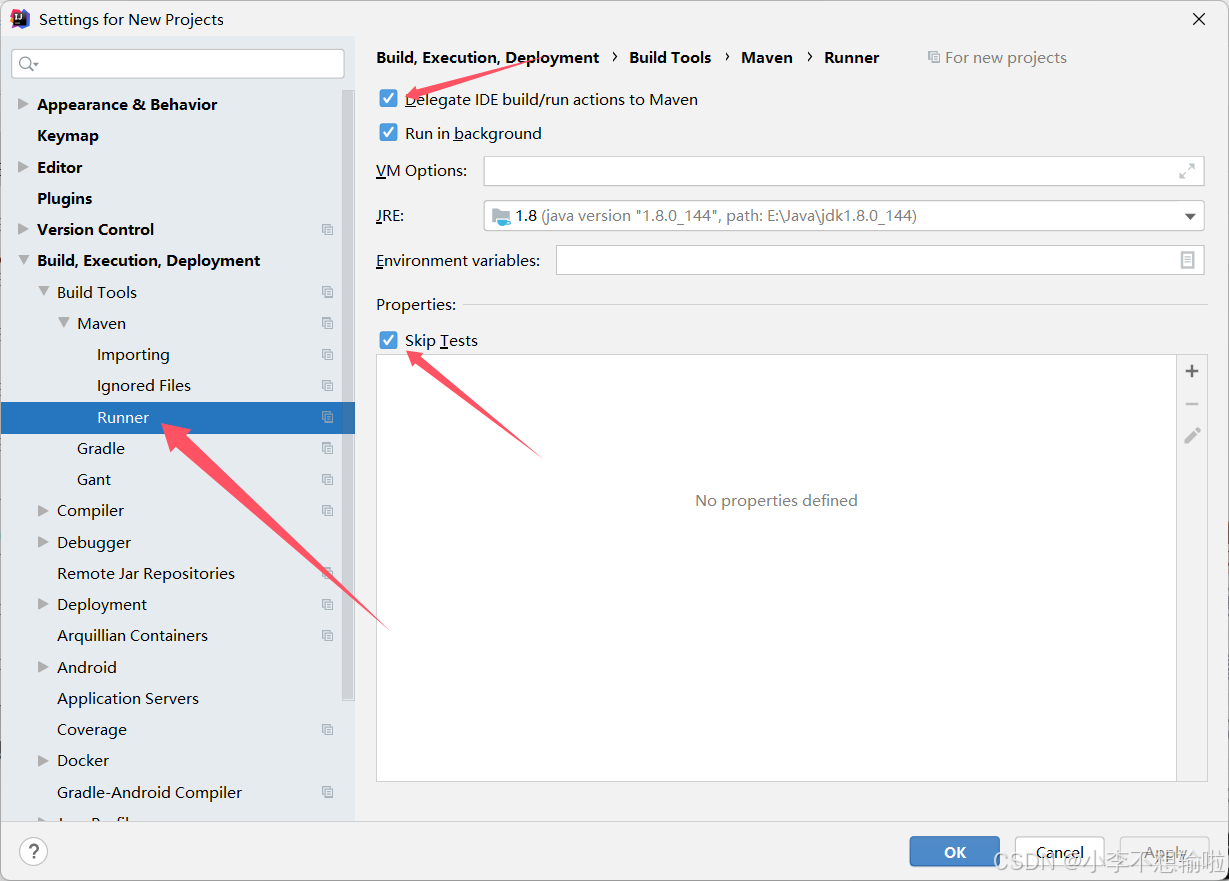This screenshot has width=1229, height=881.
Task: Select Ignored Files under Maven
Action: [144, 385]
